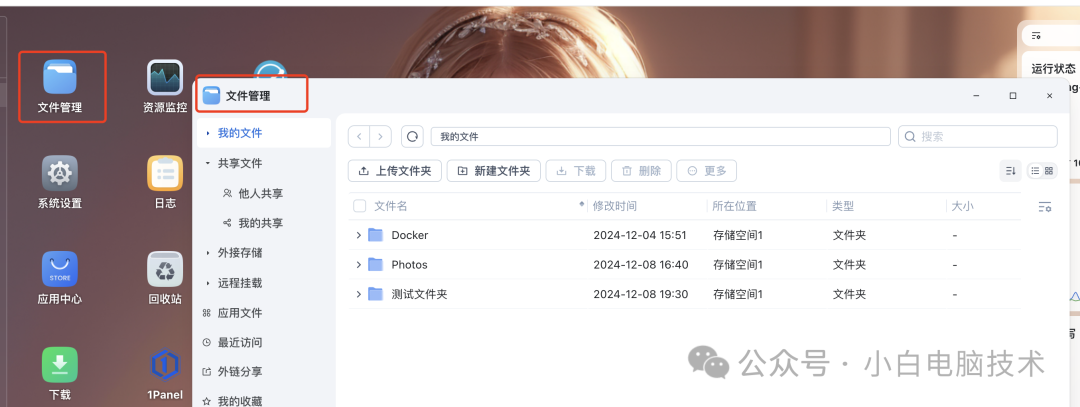Expand the Docker folder row
The height and width of the screenshot is (407, 1080).
pos(358,235)
